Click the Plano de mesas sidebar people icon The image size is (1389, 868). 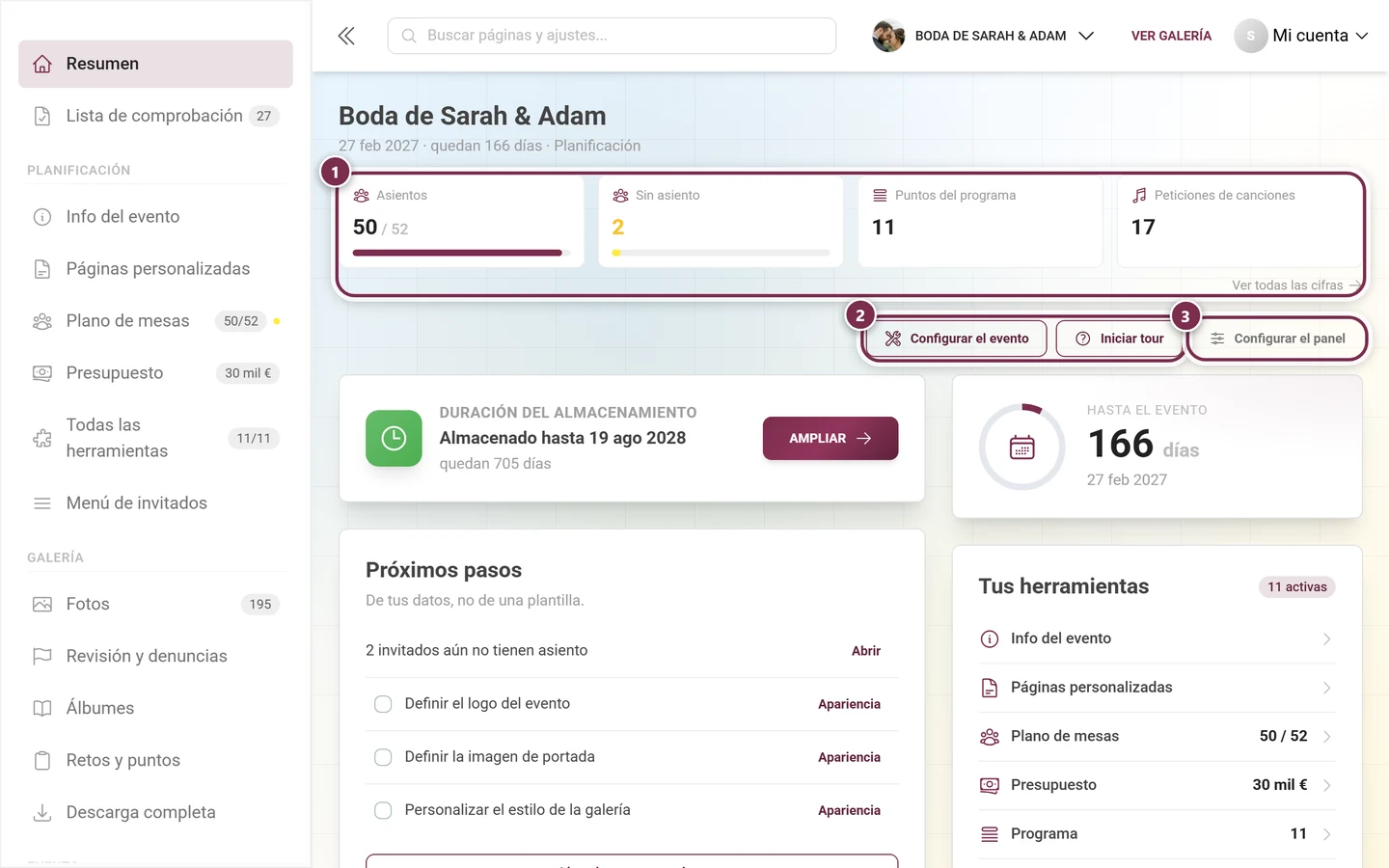(x=42, y=321)
